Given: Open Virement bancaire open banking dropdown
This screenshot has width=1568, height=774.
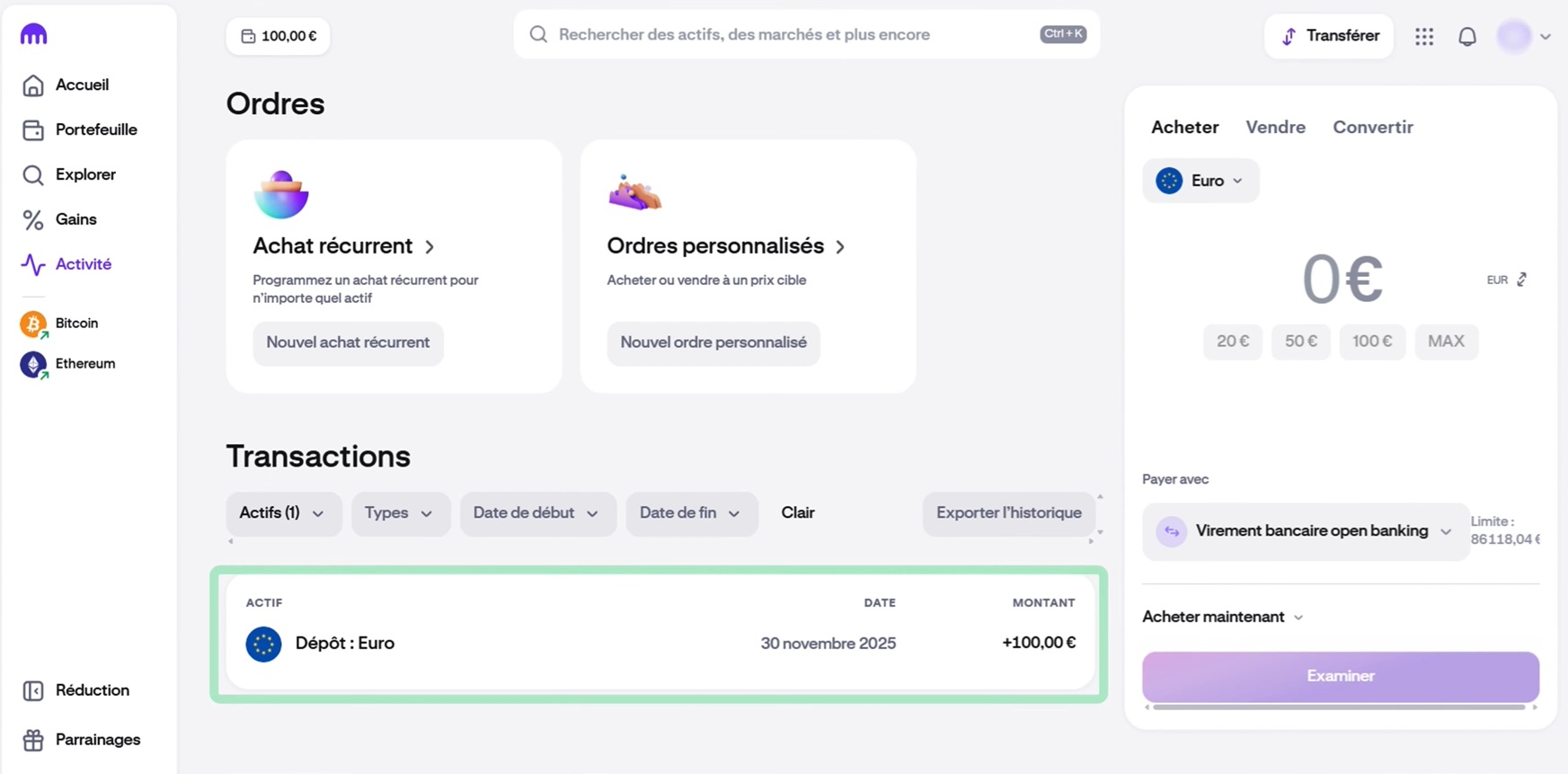Looking at the screenshot, I should 1306,531.
